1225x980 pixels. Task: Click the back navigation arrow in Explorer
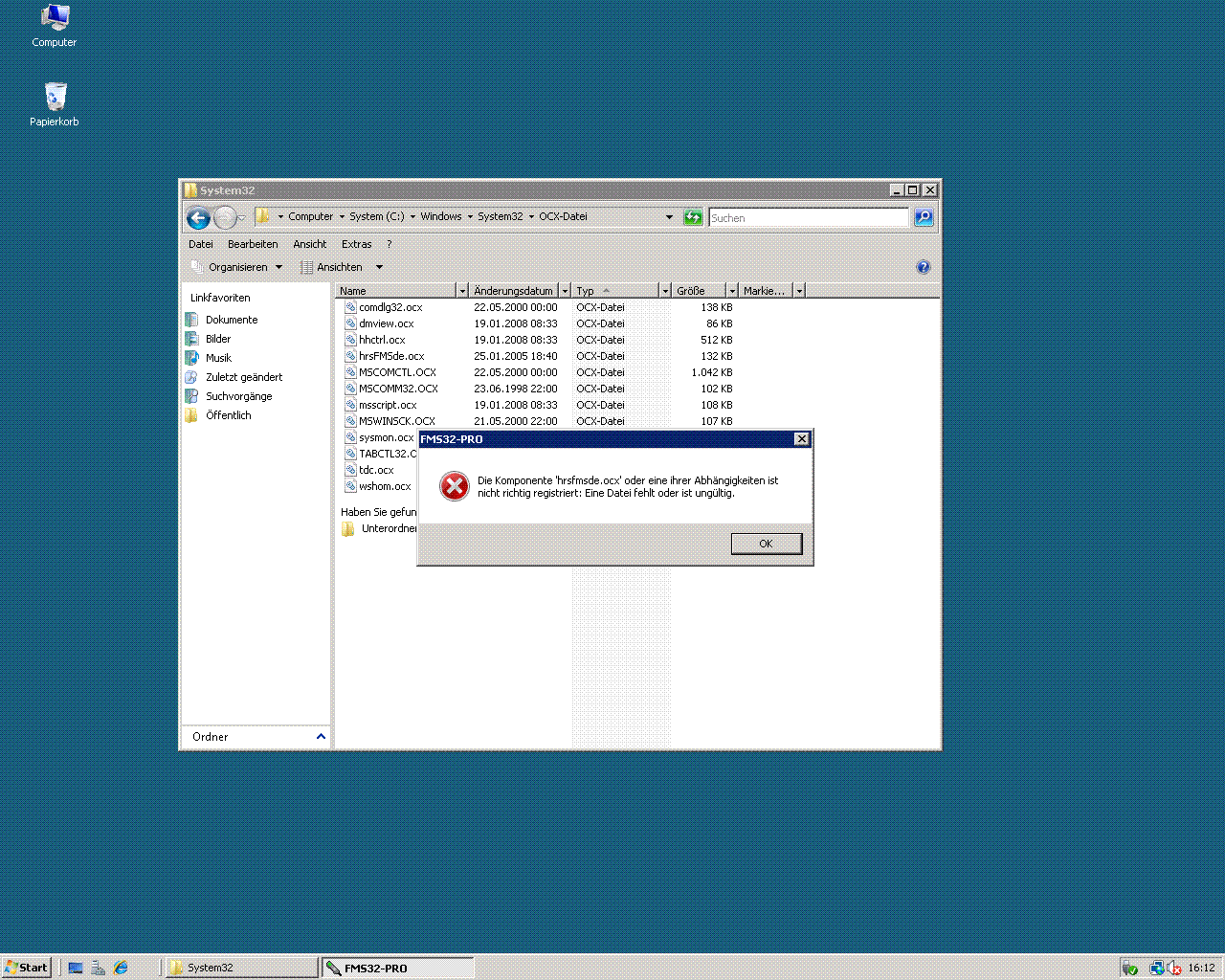(198, 218)
